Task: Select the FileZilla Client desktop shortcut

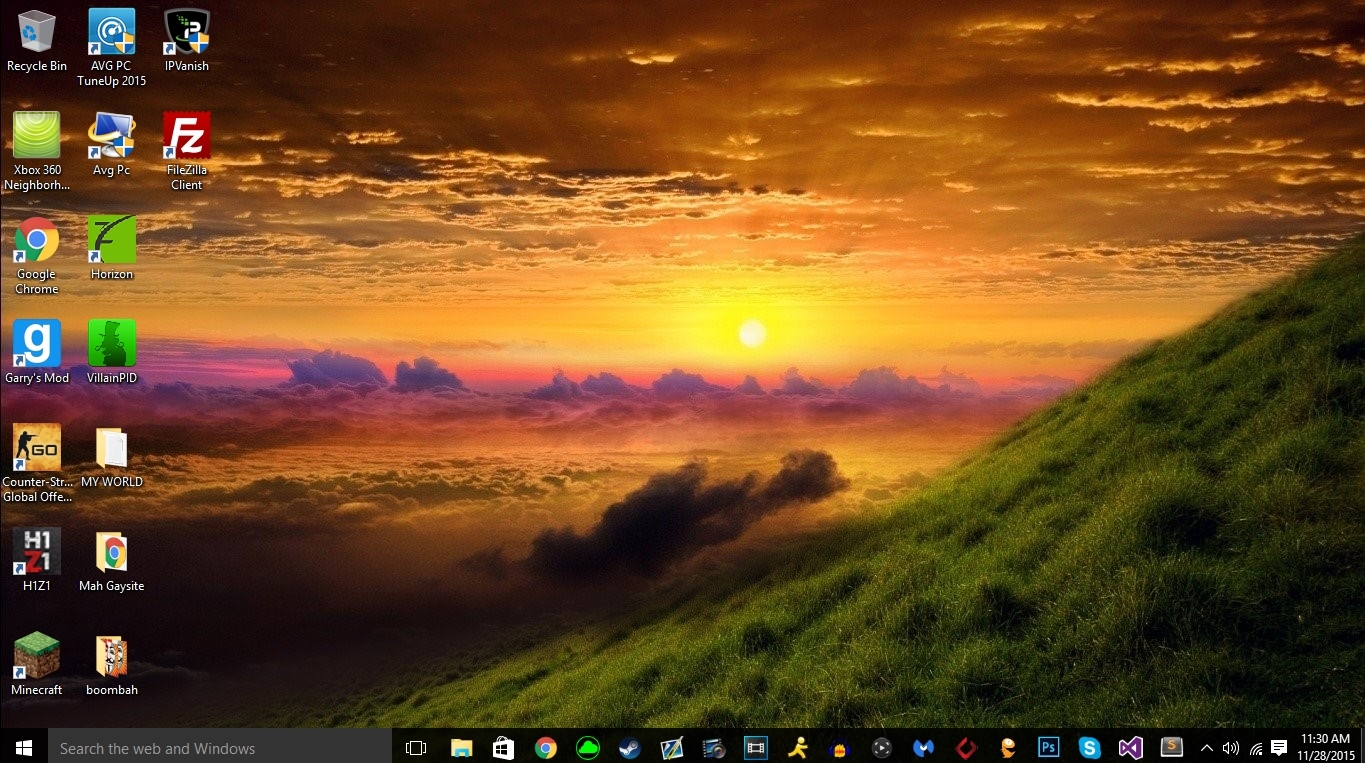Action: tap(187, 152)
